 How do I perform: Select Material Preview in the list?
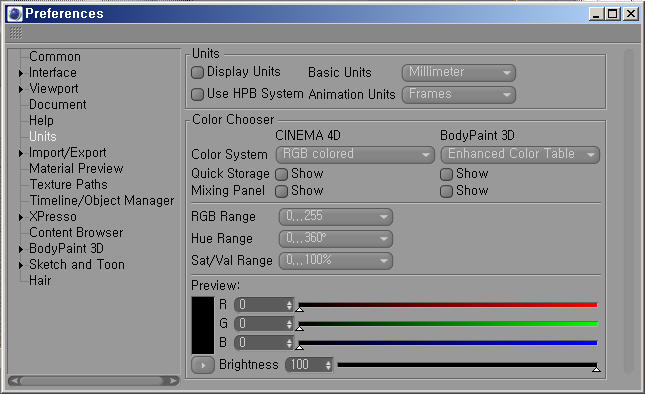(76, 169)
